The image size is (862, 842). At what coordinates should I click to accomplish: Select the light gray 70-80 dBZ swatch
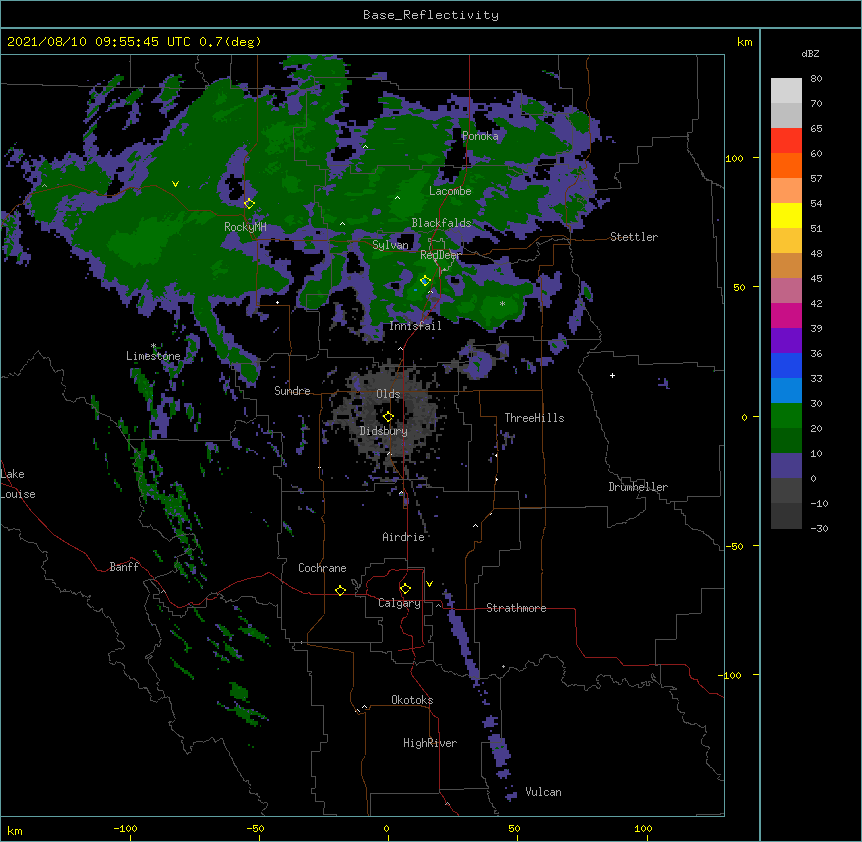pos(786,91)
